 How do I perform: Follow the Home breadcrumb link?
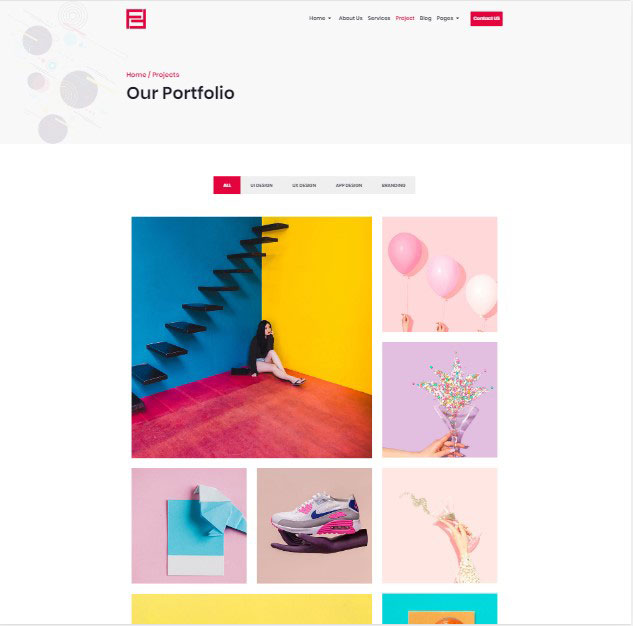point(136,75)
